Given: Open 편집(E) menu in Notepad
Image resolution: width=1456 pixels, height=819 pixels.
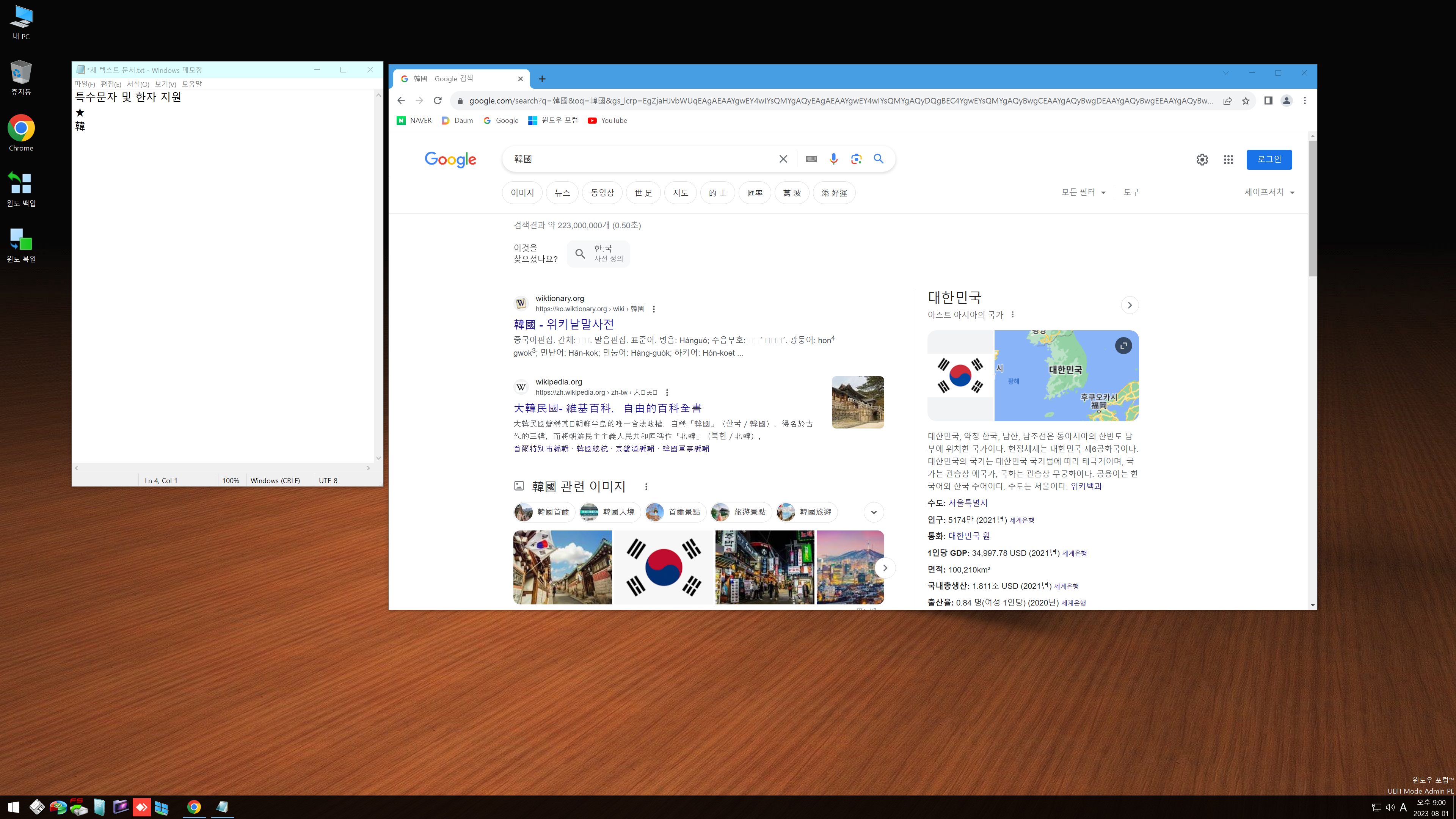Looking at the screenshot, I should click(x=111, y=84).
